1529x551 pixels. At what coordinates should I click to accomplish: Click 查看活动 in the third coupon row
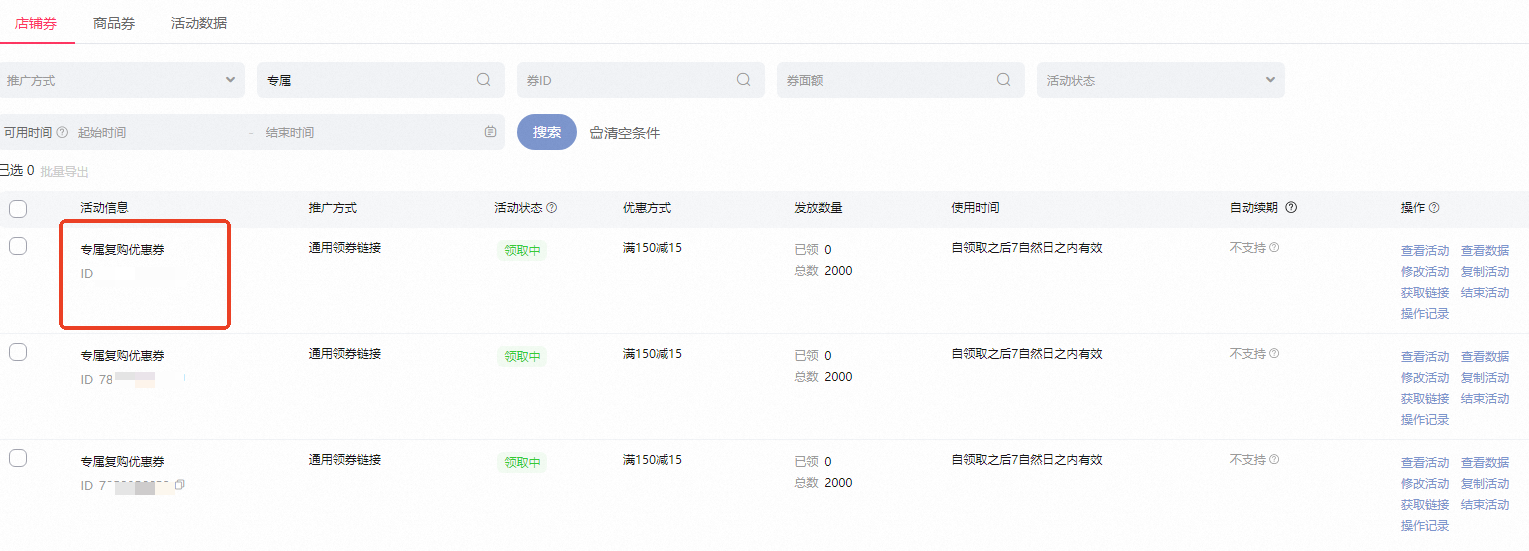pos(1425,463)
